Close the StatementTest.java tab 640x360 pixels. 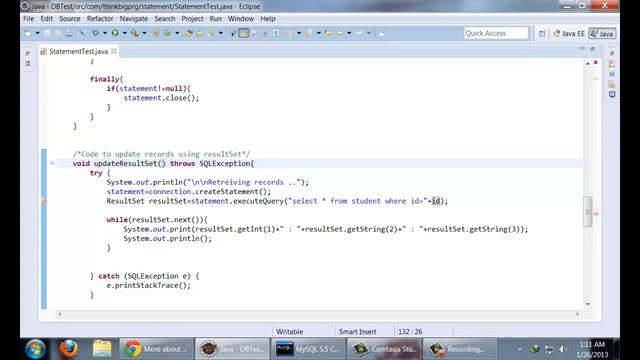[x=114, y=51]
